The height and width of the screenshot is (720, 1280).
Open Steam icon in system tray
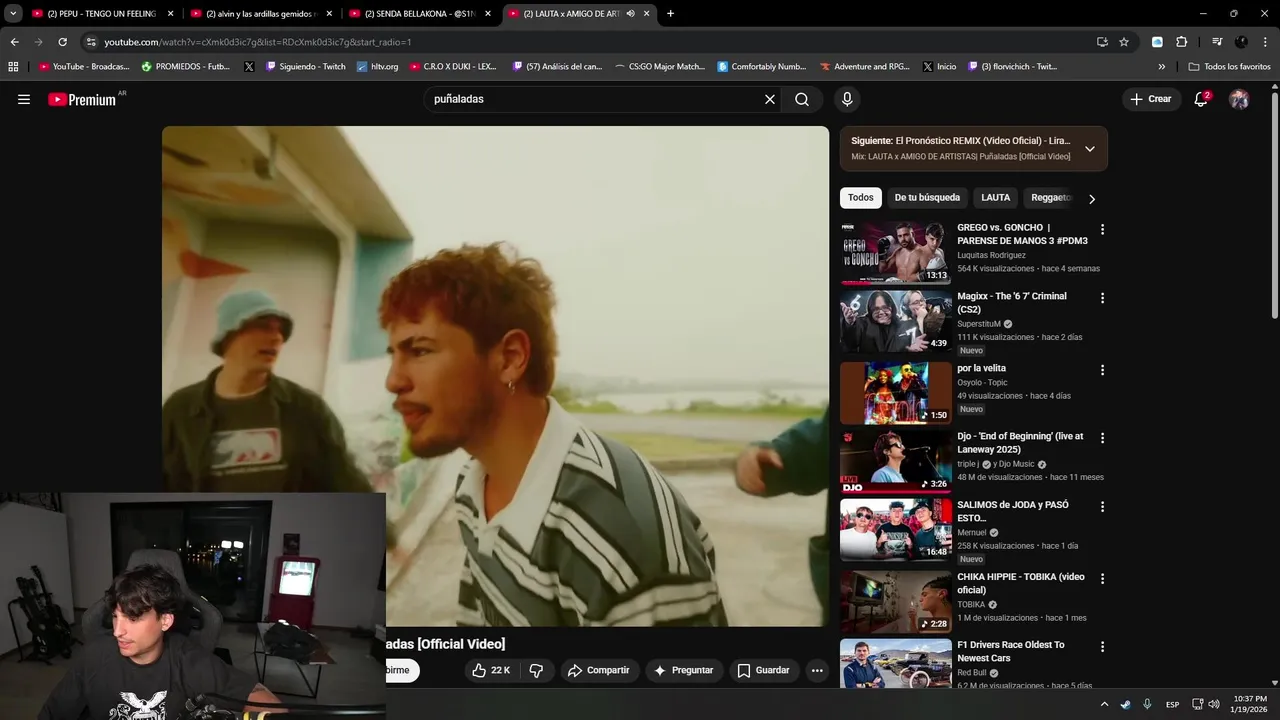click(x=1126, y=704)
